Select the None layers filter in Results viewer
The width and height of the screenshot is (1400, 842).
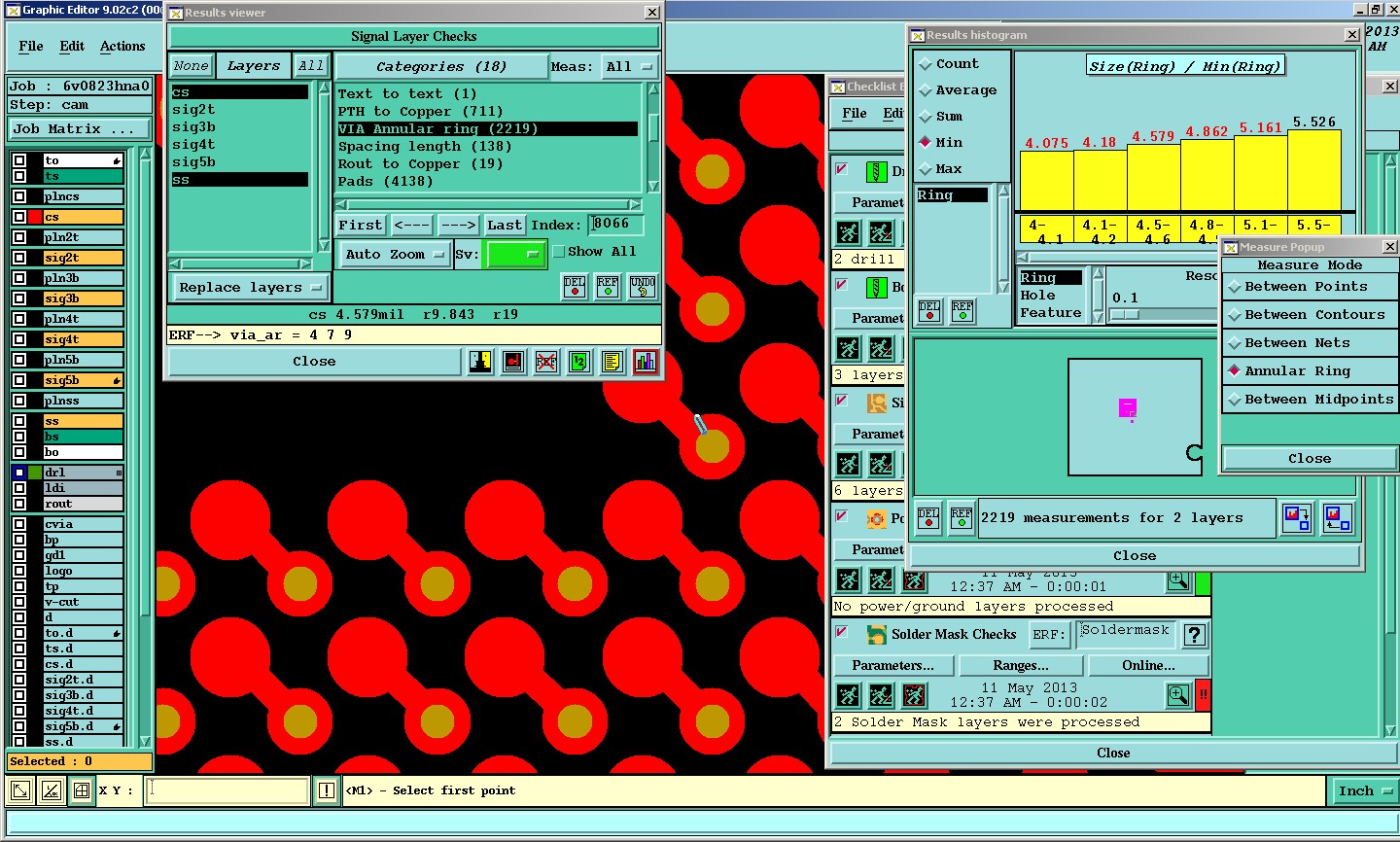click(x=191, y=66)
